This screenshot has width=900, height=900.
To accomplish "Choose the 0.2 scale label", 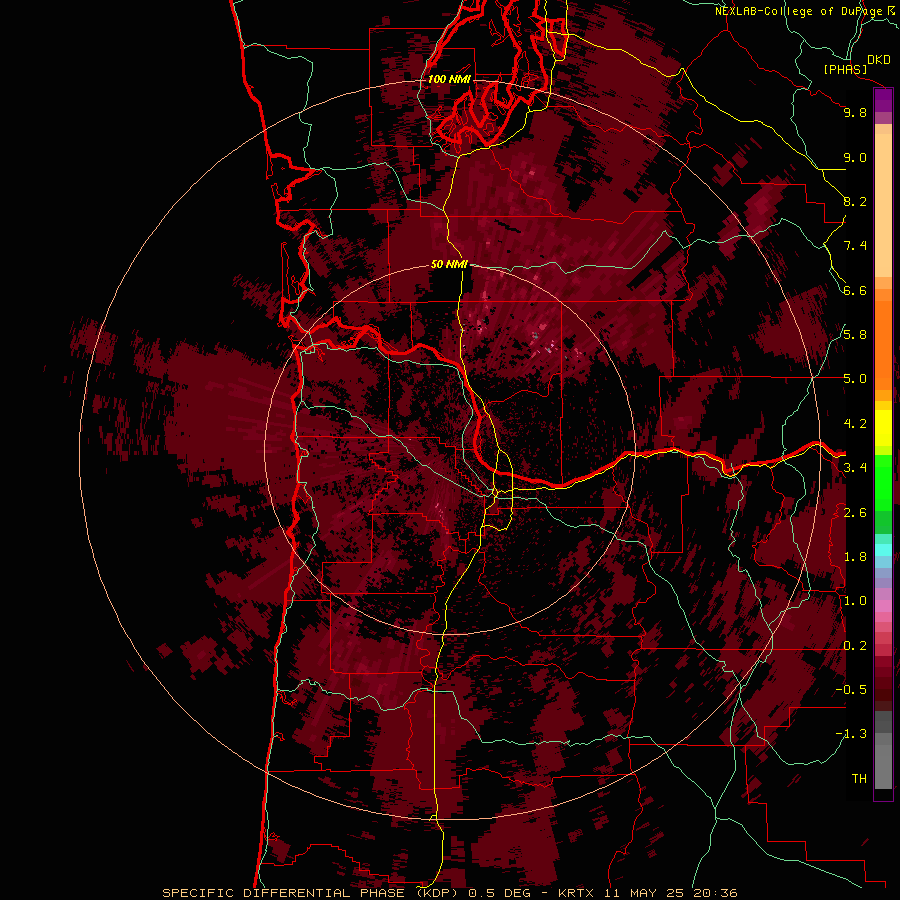I will pos(855,646).
